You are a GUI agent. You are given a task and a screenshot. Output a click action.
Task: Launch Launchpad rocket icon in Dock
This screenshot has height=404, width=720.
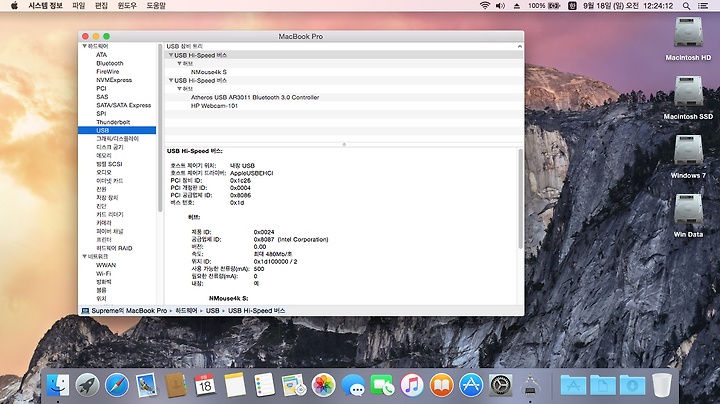87,385
